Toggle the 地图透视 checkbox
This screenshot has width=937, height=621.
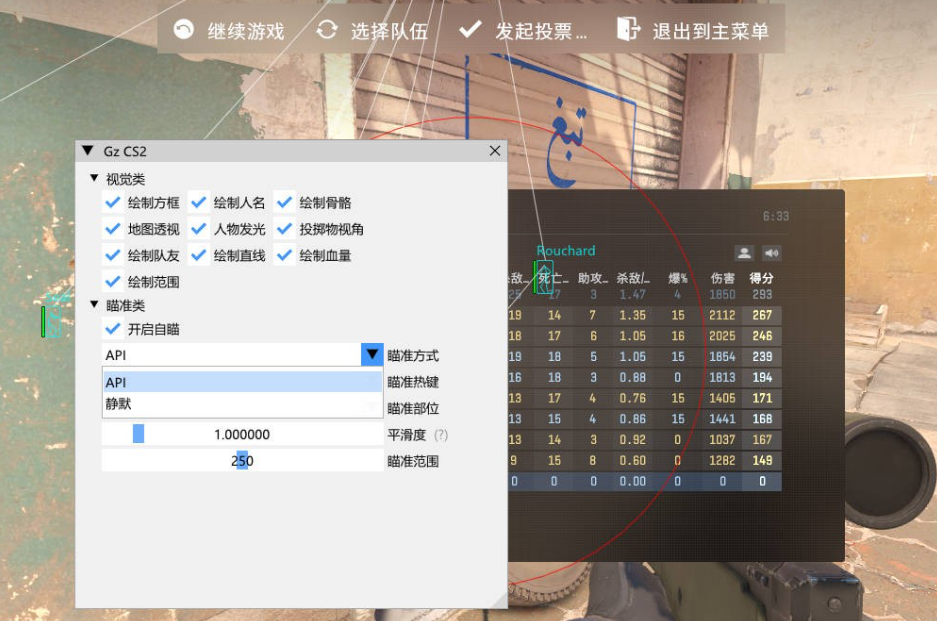click(112, 228)
